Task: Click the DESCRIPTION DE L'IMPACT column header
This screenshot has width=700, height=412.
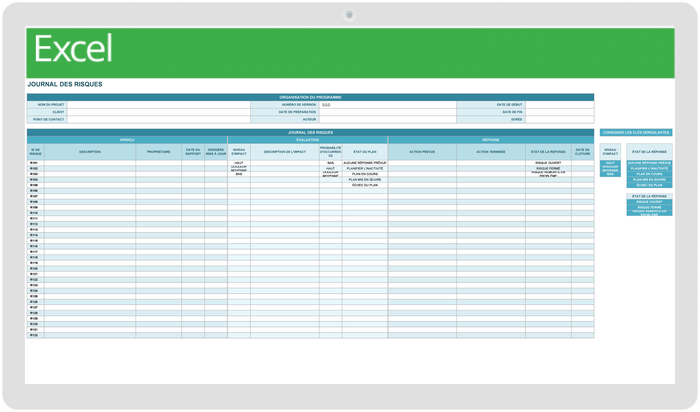Action: 285,152
